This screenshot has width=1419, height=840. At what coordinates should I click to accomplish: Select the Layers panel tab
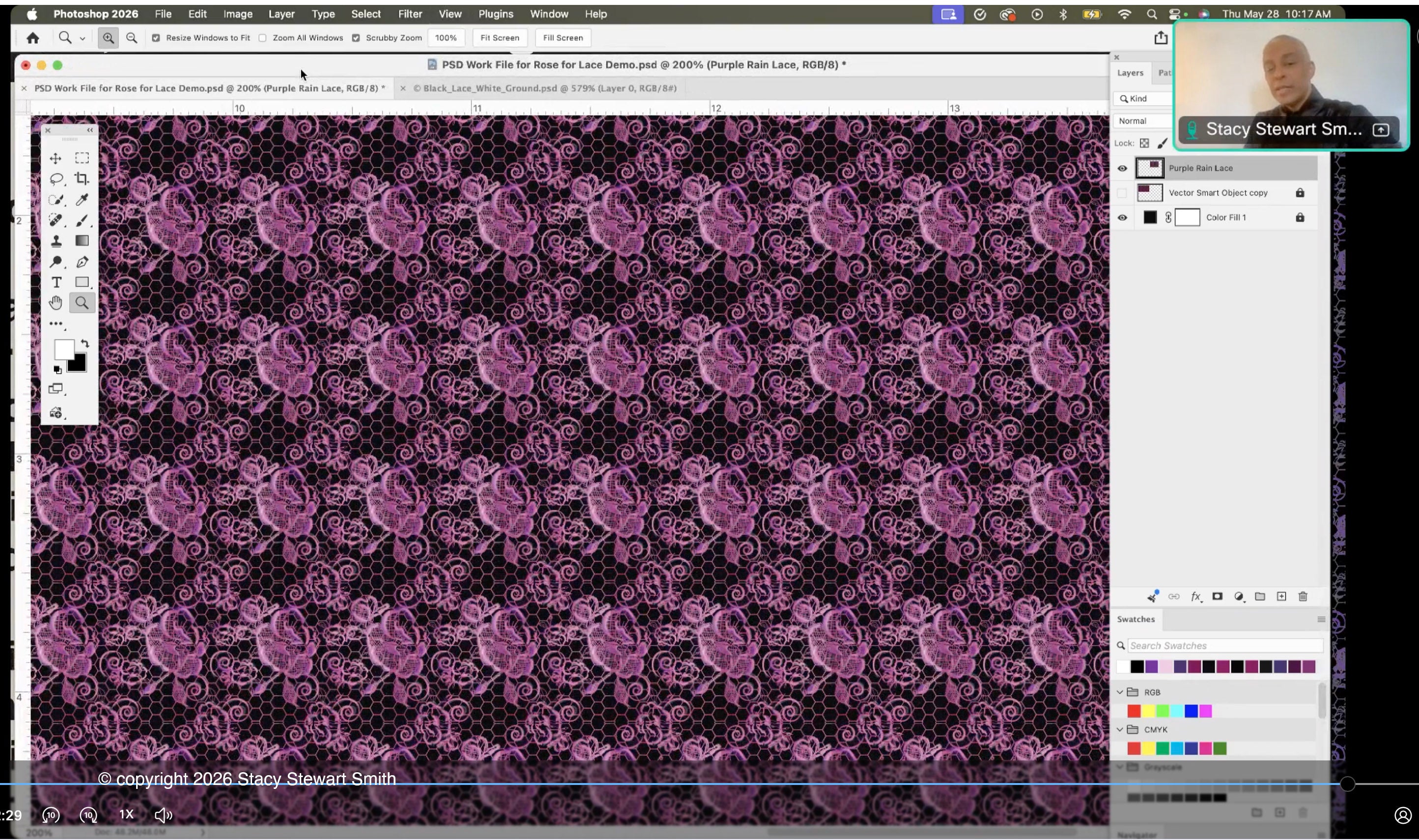[1130, 73]
